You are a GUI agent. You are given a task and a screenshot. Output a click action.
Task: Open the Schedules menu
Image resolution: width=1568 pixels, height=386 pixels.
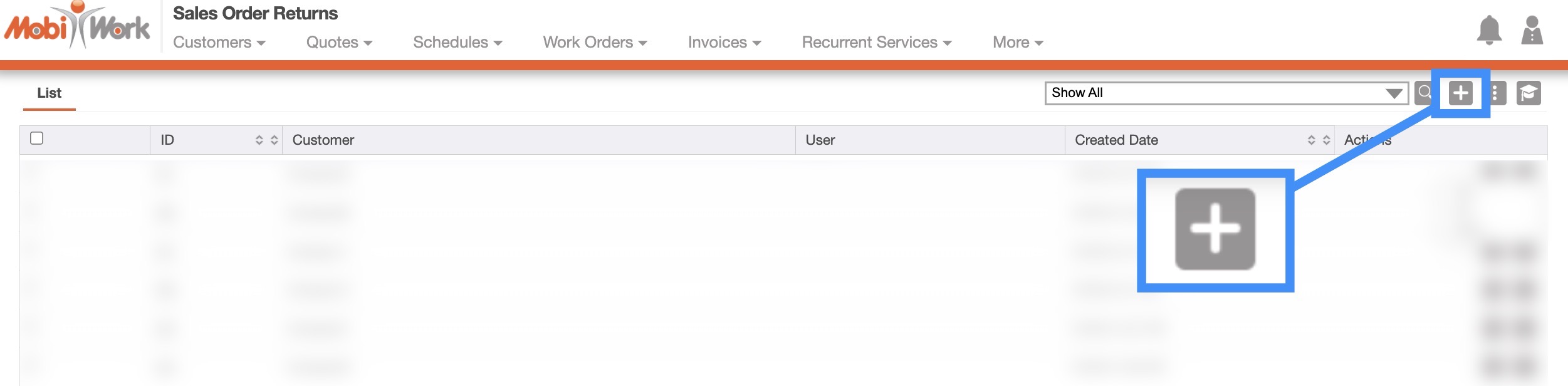(457, 42)
